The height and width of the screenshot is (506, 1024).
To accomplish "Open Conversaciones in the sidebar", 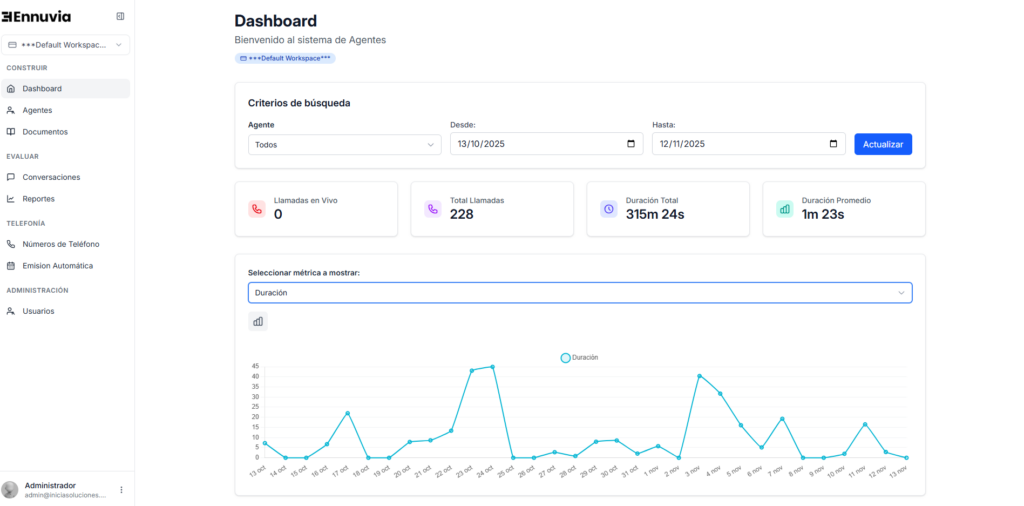I will coord(51,177).
